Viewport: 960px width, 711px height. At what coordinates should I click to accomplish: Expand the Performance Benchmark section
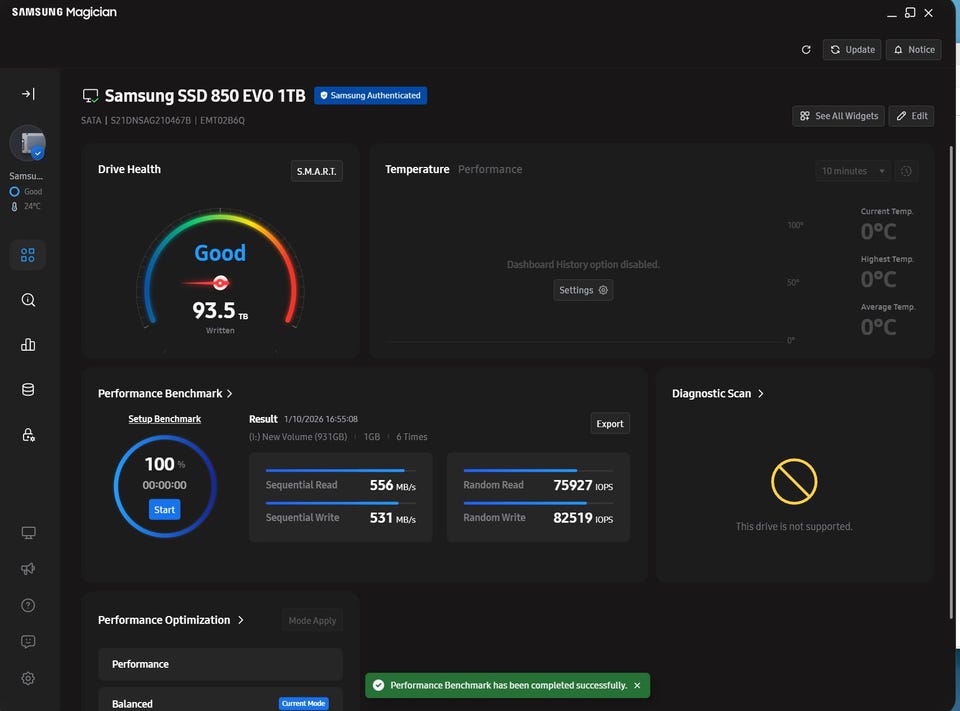(x=230, y=394)
